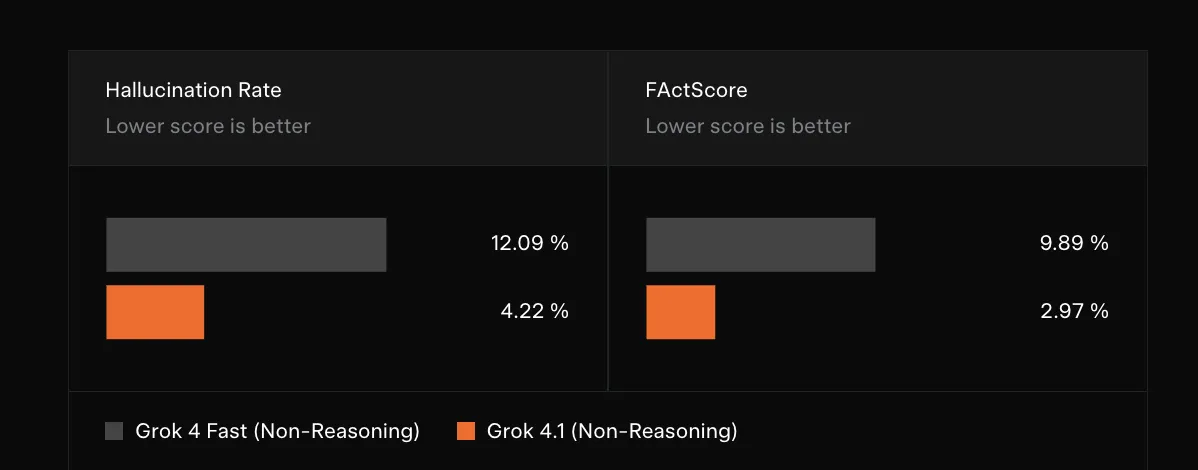Image resolution: width=1198 pixels, height=470 pixels.
Task: Click the word 'Rate' in Hallucination Rate heading
Action: tap(259, 90)
